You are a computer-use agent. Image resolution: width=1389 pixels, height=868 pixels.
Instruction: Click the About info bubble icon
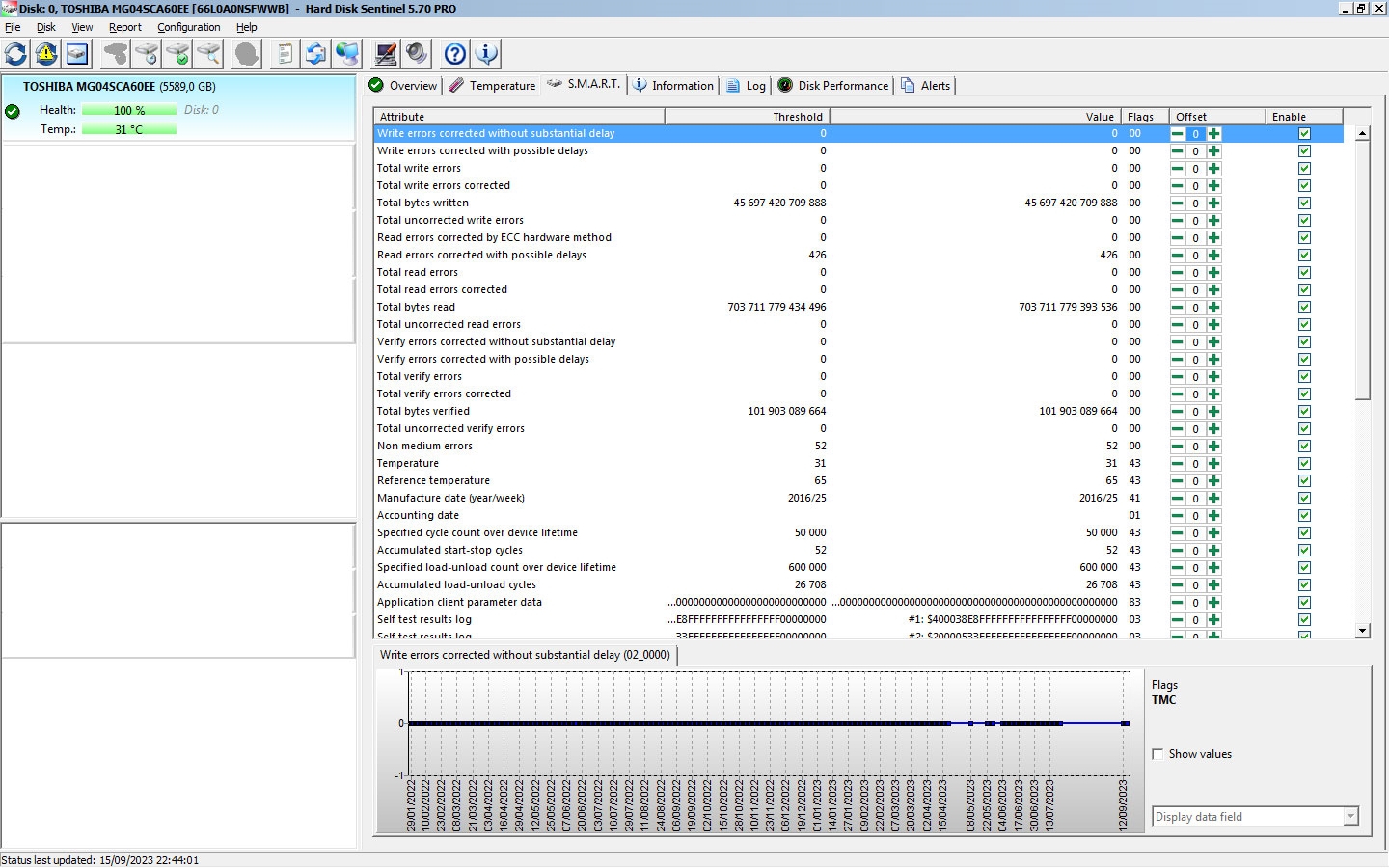pyautogui.click(x=486, y=54)
